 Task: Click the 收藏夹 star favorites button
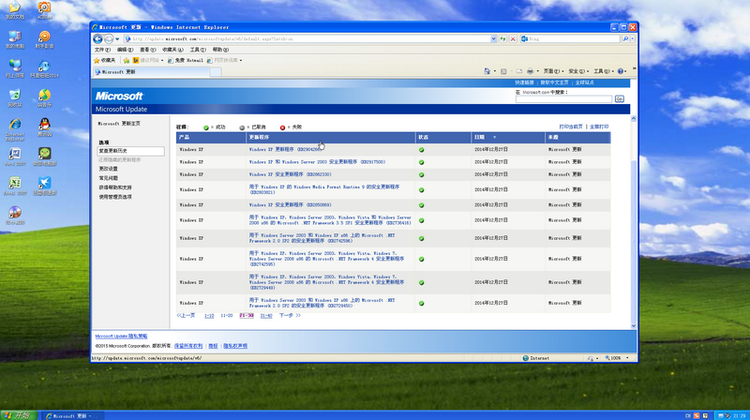[104, 60]
